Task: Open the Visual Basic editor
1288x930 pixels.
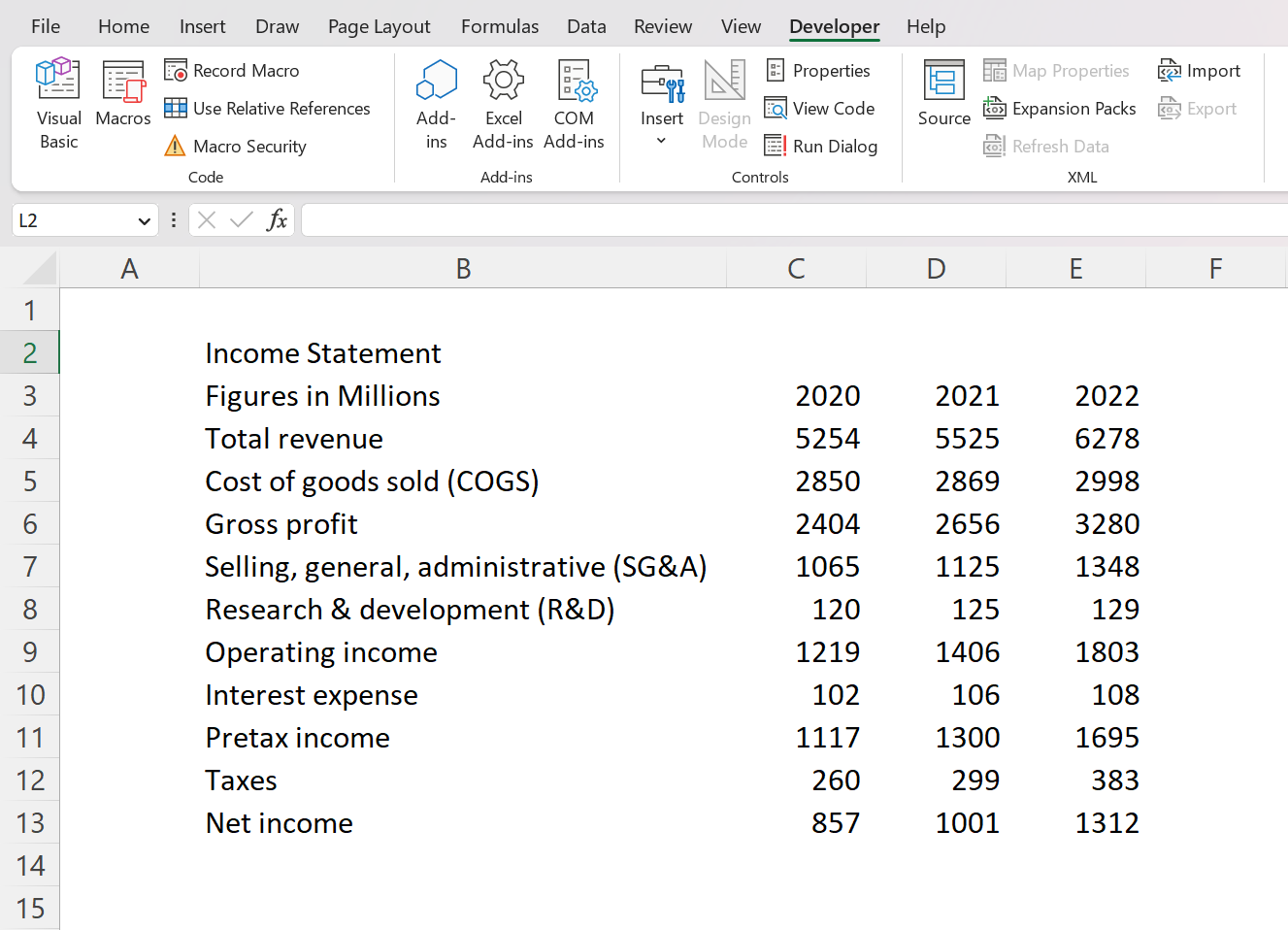Action: click(57, 102)
